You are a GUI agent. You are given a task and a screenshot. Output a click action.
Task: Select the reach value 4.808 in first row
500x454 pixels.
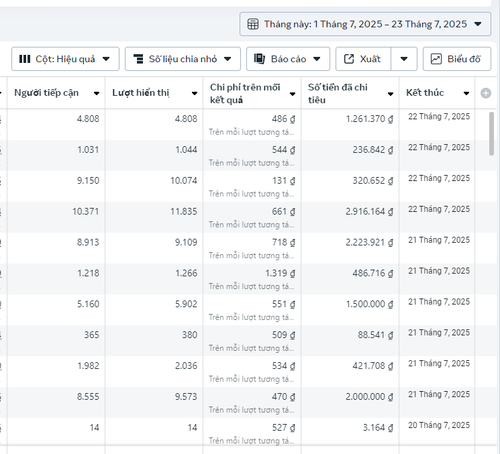[88, 119]
